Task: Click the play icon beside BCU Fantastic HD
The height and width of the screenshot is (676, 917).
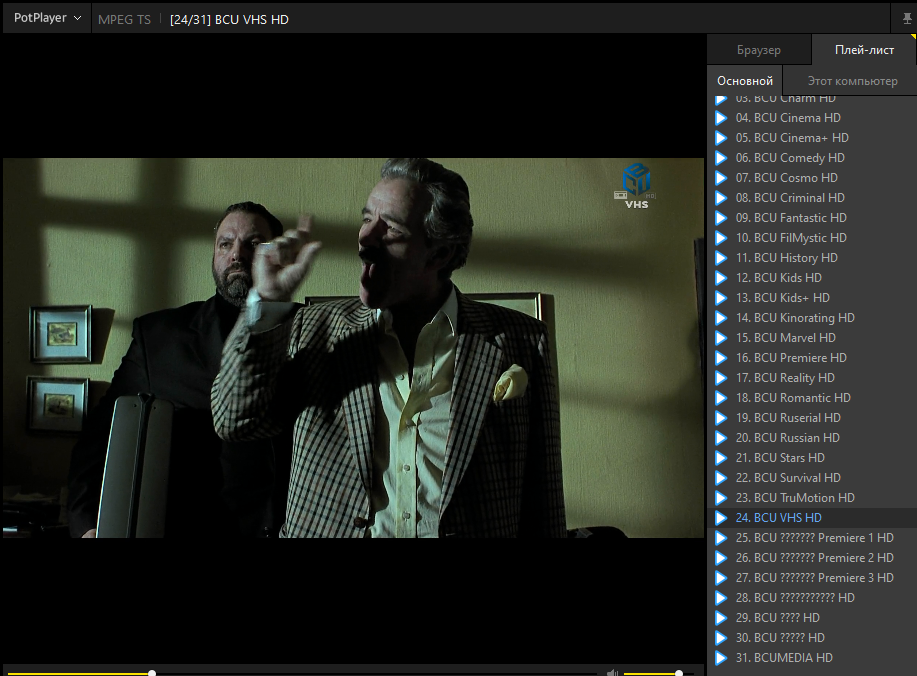Action: (721, 218)
